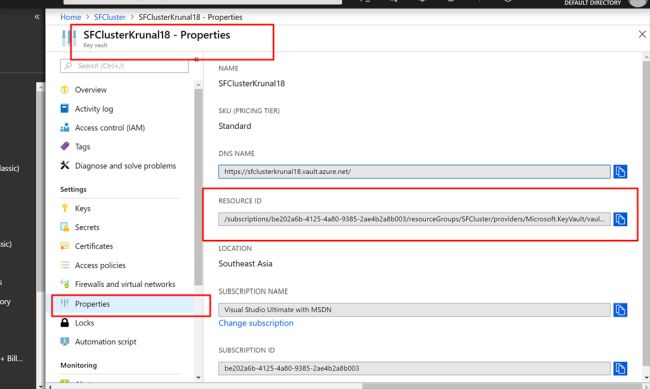The height and width of the screenshot is (389, 650).
Task: Open Diagnose and solve problems
Action: (x=125, y=166)
